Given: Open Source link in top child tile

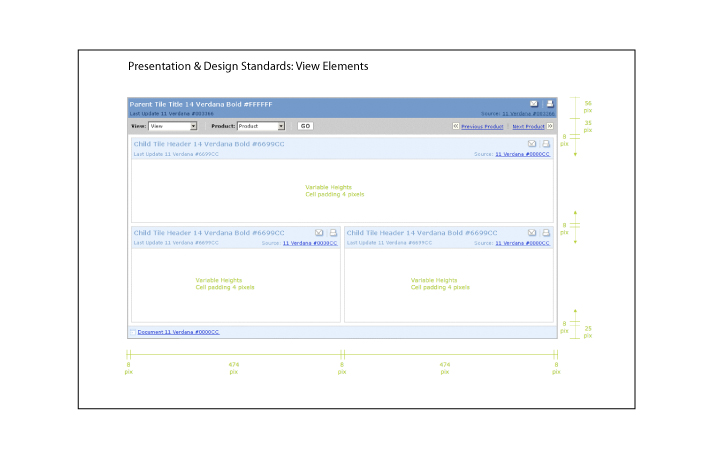Looking at the screenshot, I should point(523,155).
